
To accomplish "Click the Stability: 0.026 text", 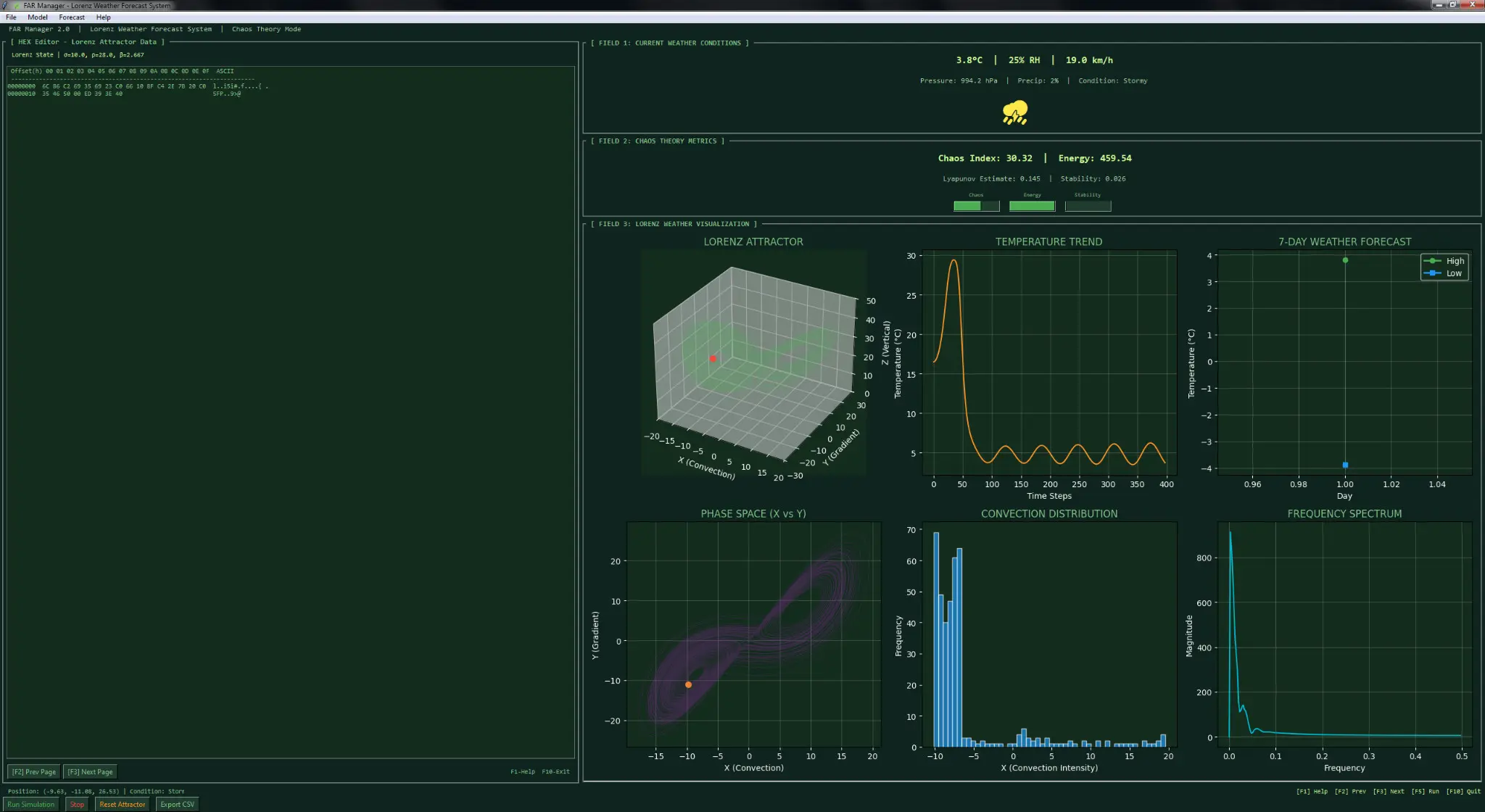I will click(x=1093, y=178).
